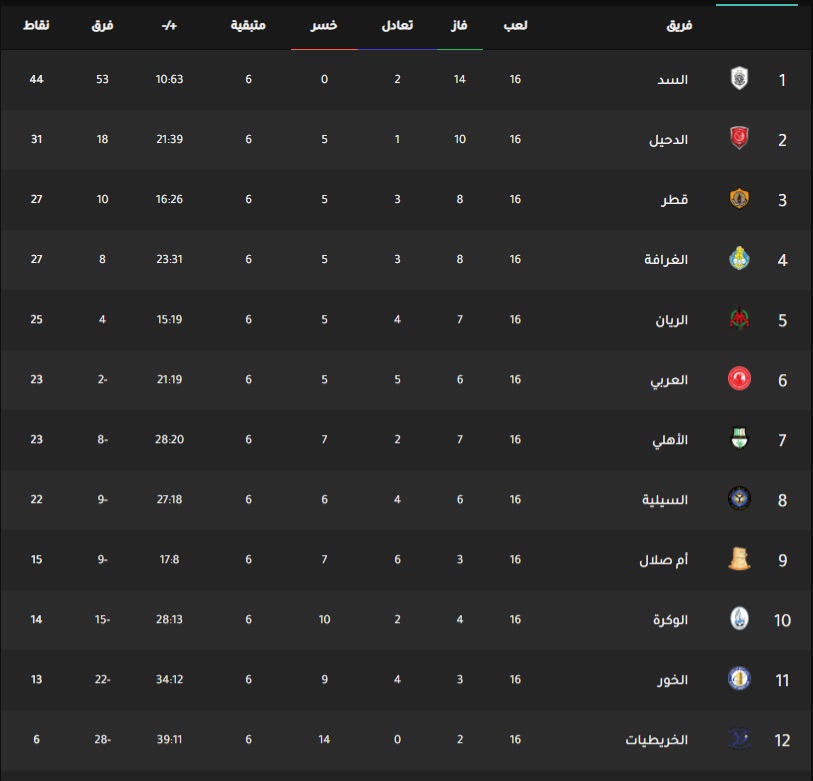Click the Umm Salal fort logo

[x=739, y=559]
